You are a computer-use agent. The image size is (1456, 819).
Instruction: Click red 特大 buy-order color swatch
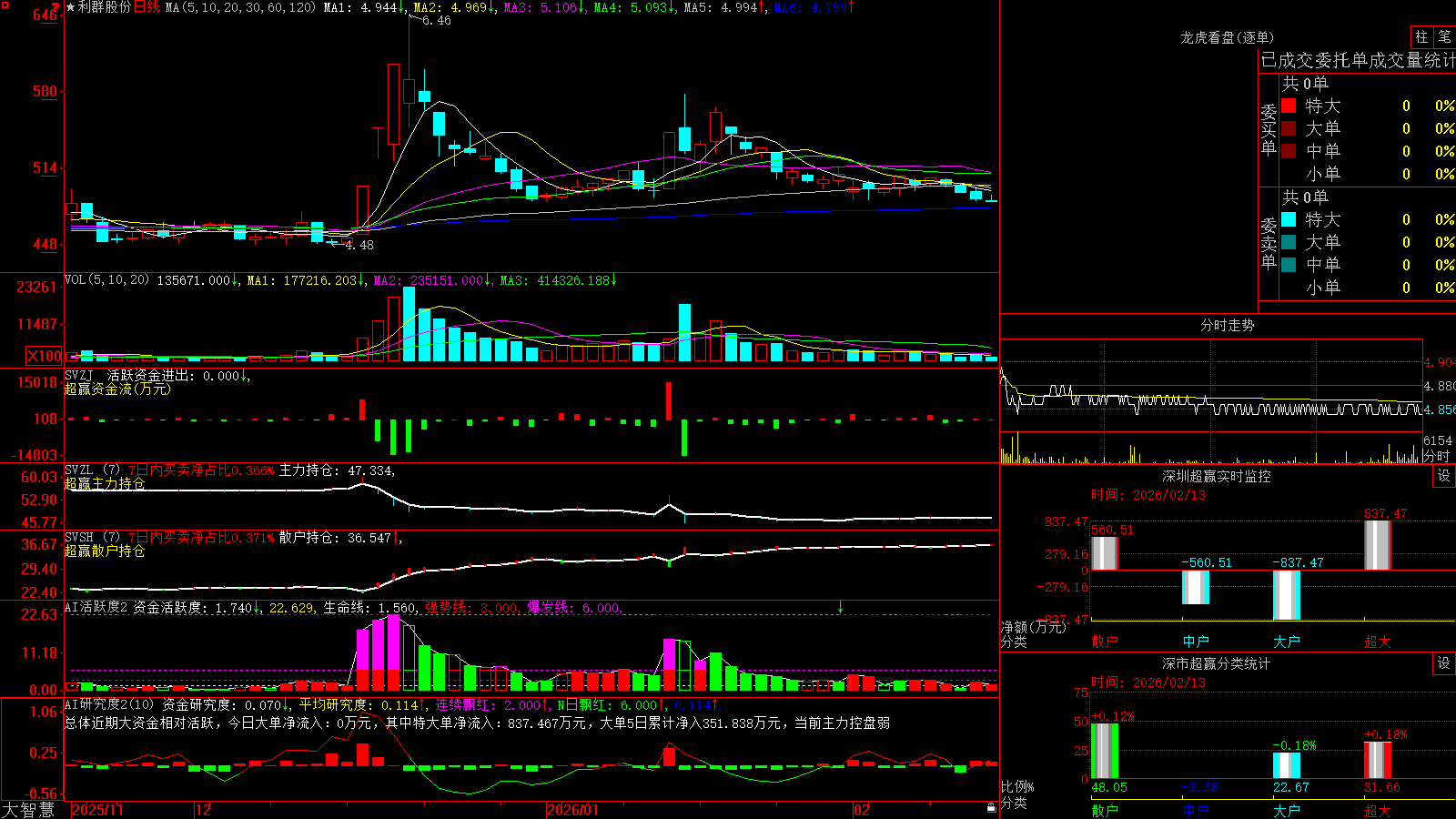1289,106
